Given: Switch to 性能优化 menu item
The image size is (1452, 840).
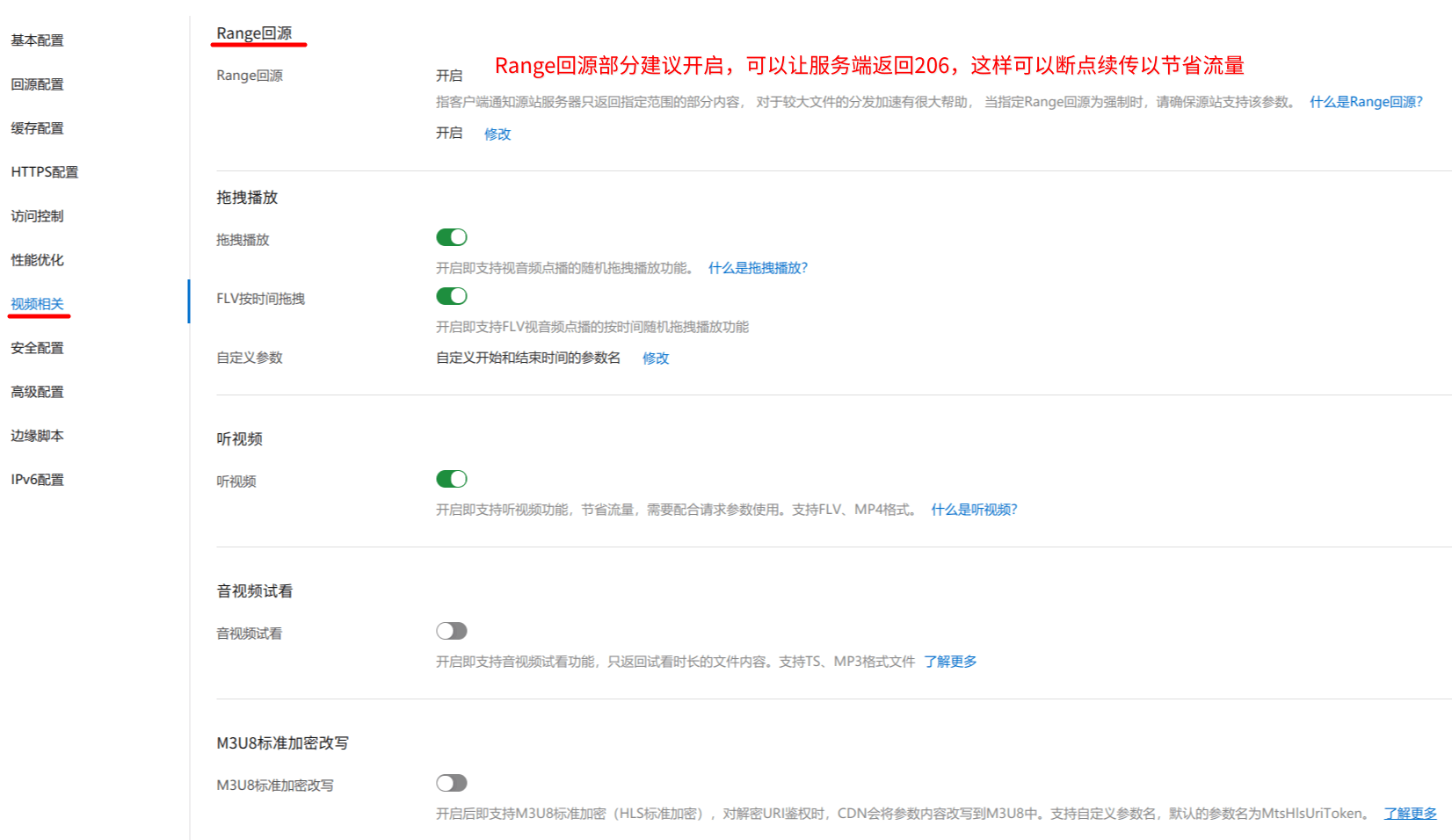Looking at the screenshot, I should (x=37, y=260).
